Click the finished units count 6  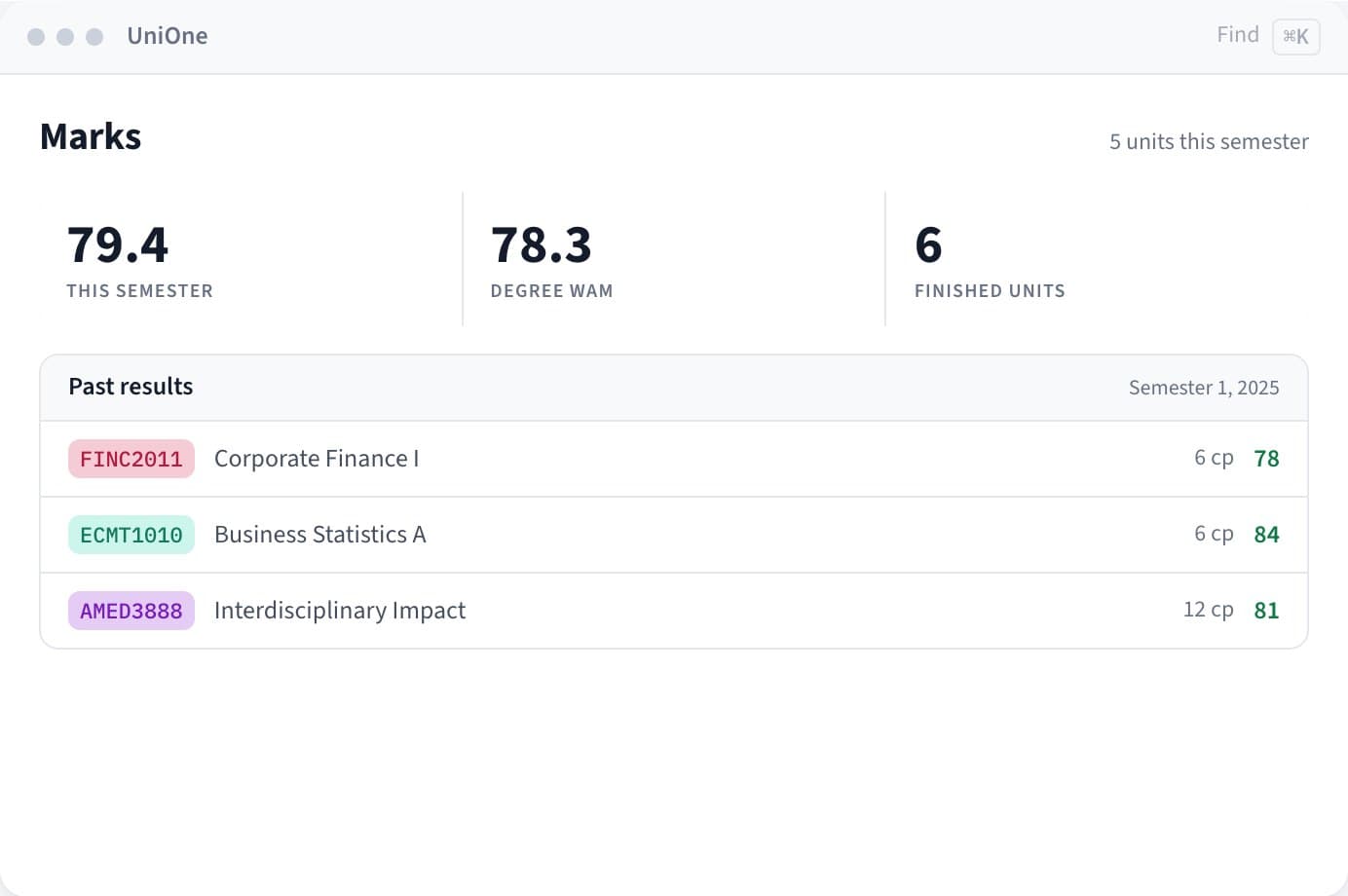click(928, 244)
